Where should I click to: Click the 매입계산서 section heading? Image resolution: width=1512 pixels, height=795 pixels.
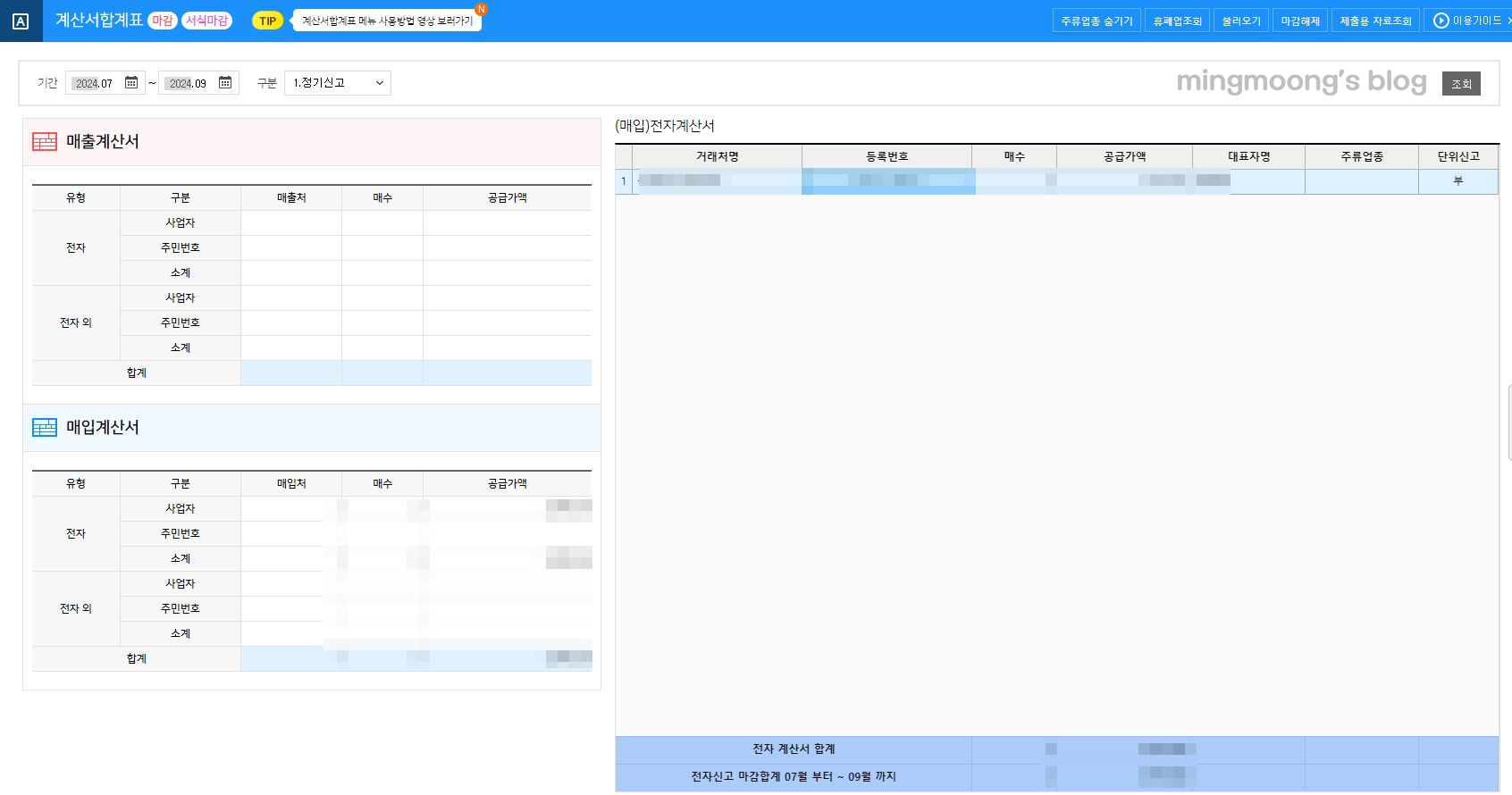(x=103, y=427)
